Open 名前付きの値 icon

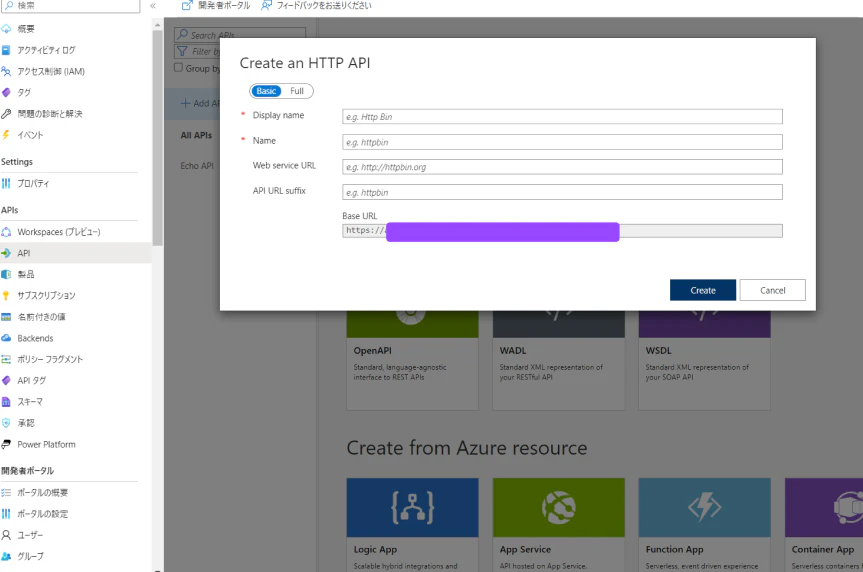(6, 317)
